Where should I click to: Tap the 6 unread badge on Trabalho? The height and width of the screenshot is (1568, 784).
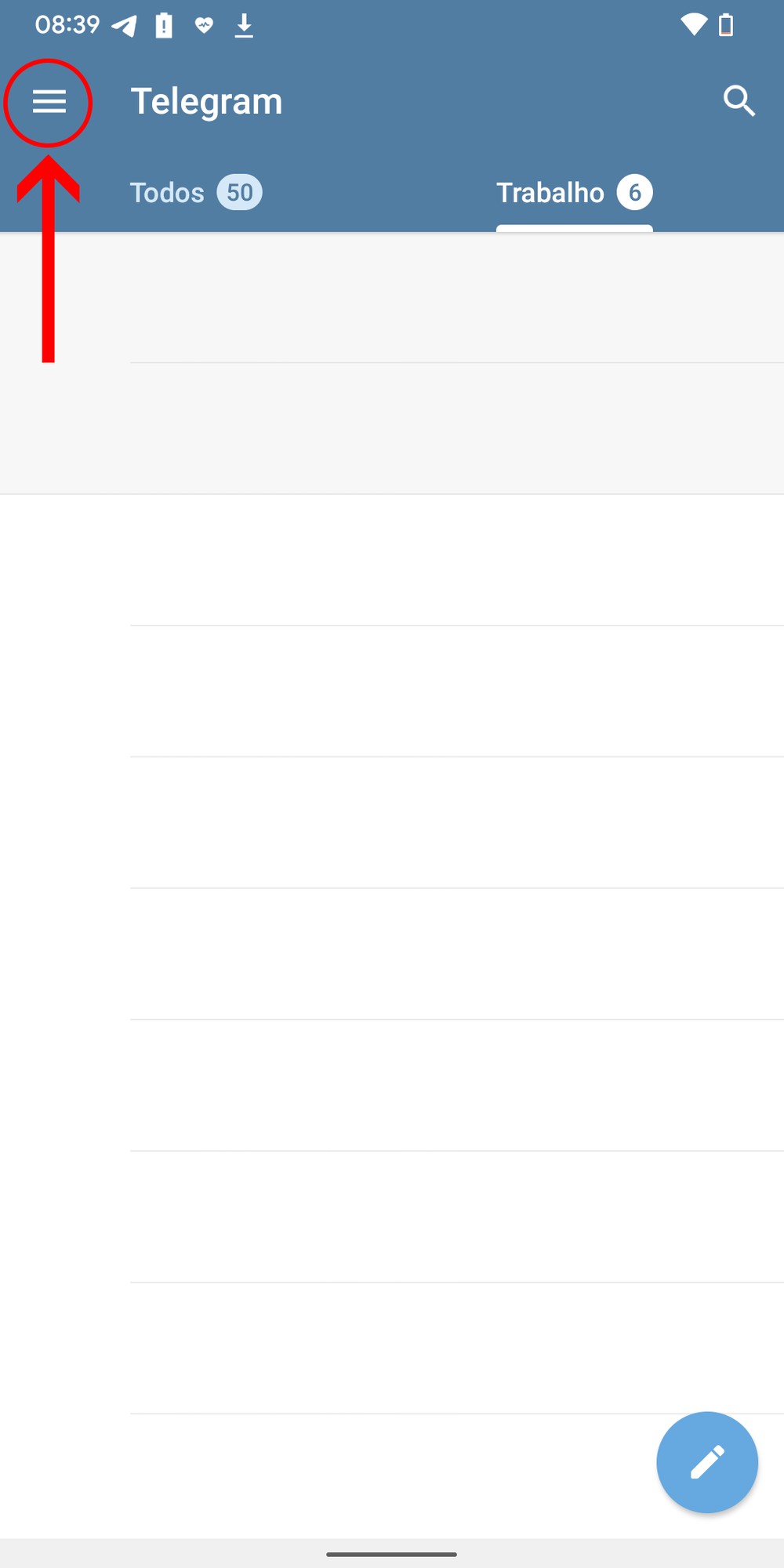coord(634,193)
